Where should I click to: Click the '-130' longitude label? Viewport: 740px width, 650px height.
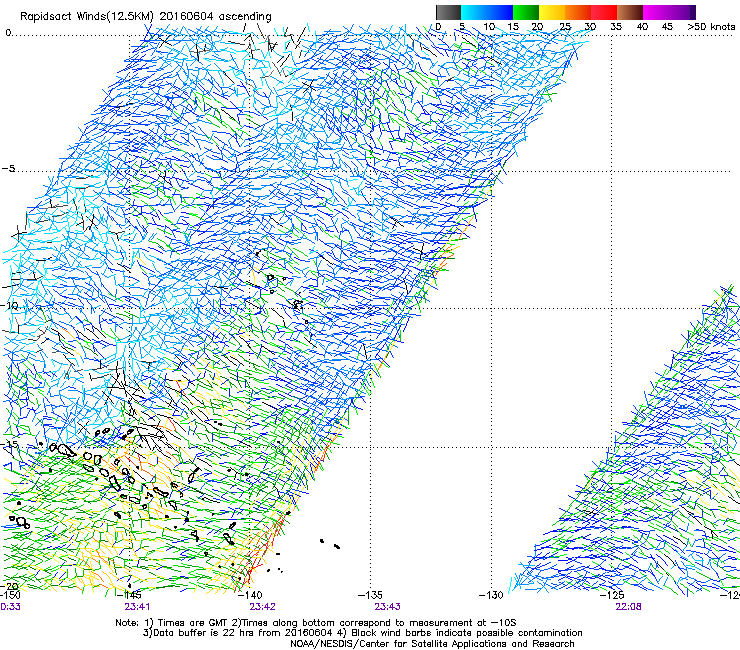click(491, 595)
